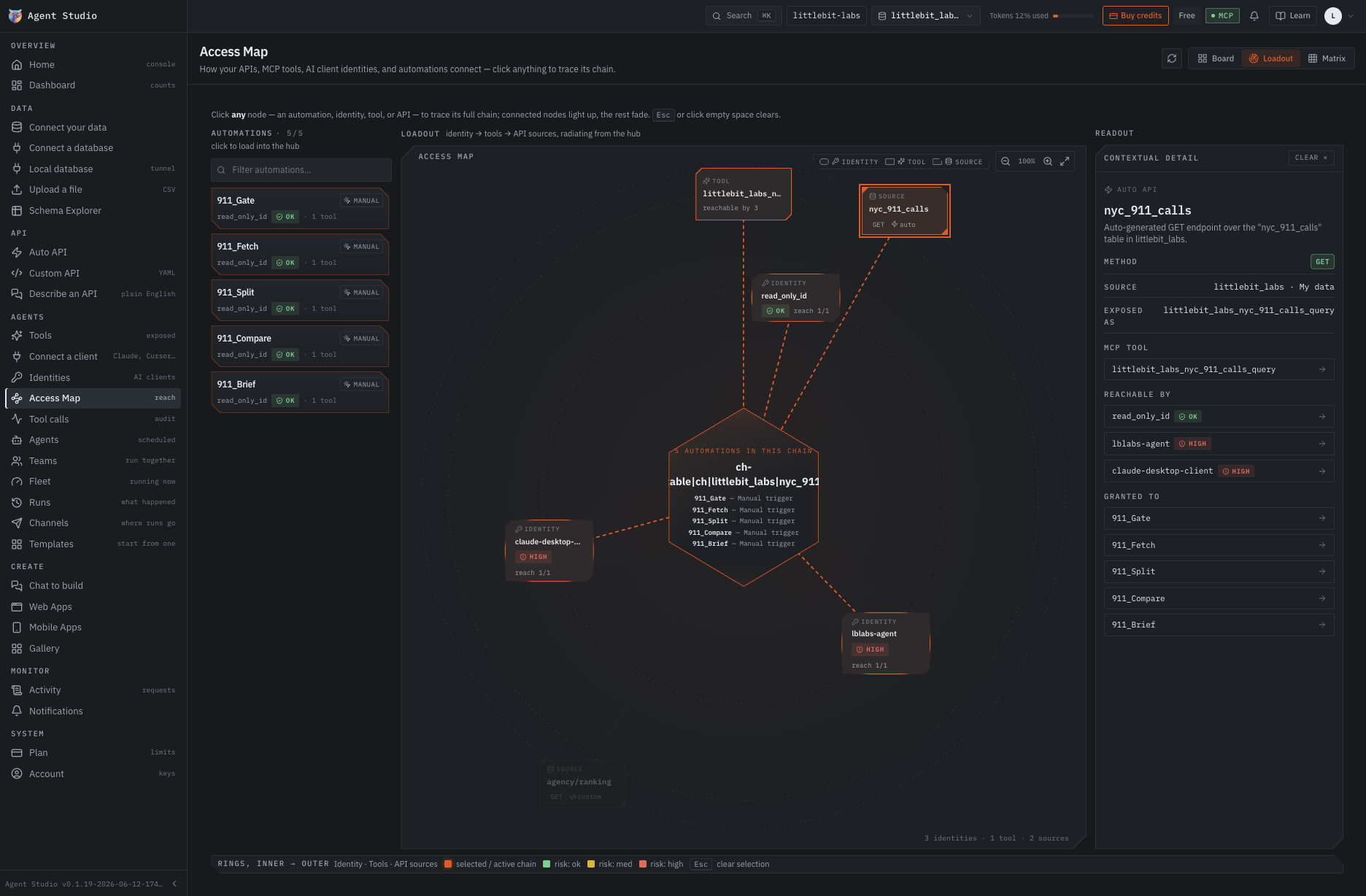Open Schema Explorer from the sidebar
This screenshot has height=896, width=1366.
[x=93, y=210]
